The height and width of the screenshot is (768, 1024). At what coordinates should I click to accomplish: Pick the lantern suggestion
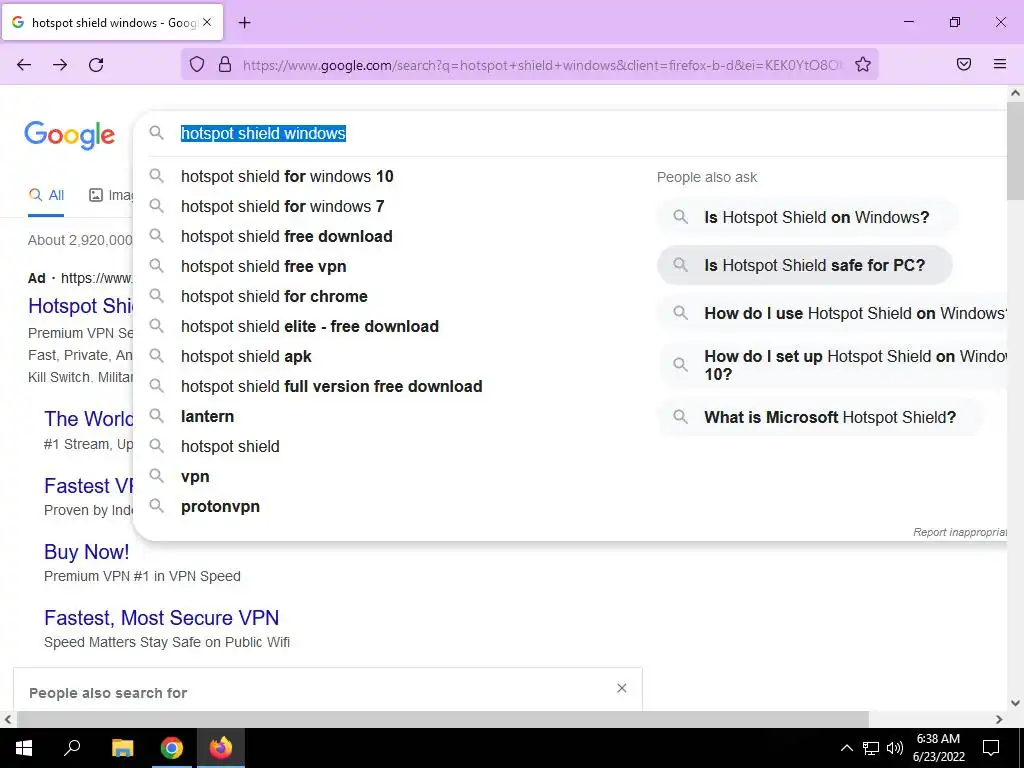[207, 417]
